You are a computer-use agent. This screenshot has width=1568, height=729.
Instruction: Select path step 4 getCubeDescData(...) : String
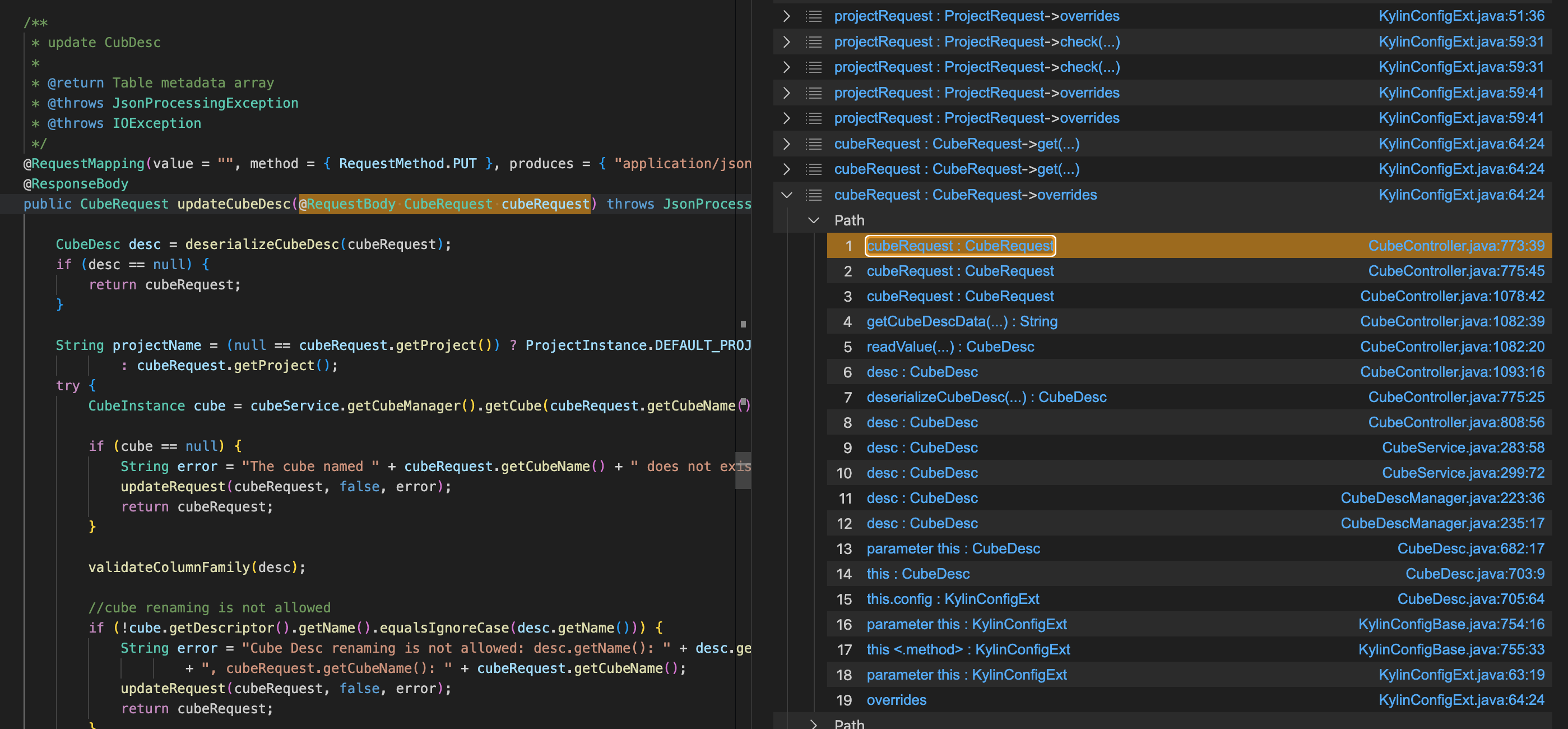(962, 321)
